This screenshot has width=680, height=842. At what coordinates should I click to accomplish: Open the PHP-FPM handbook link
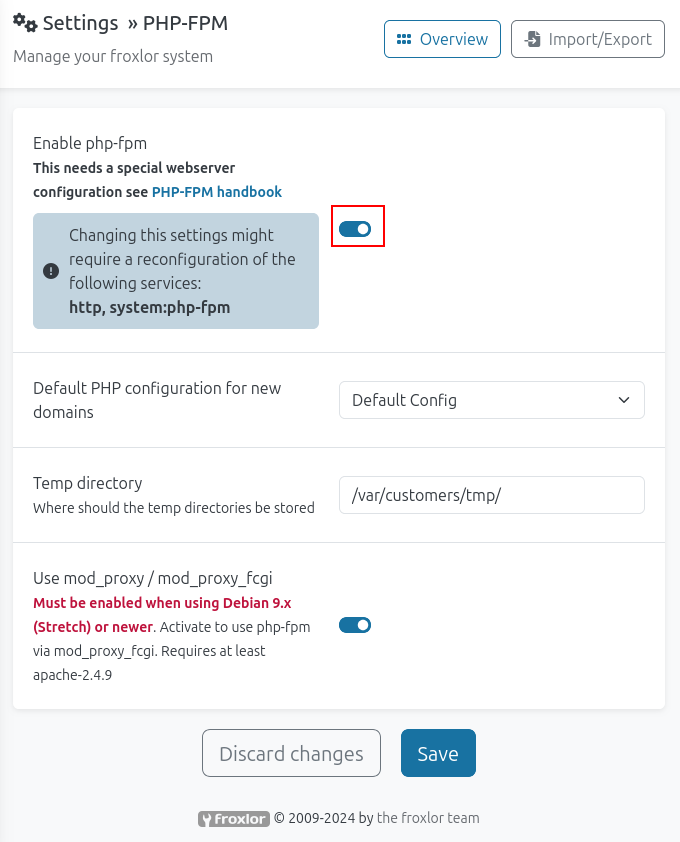[x=217, y=192]
